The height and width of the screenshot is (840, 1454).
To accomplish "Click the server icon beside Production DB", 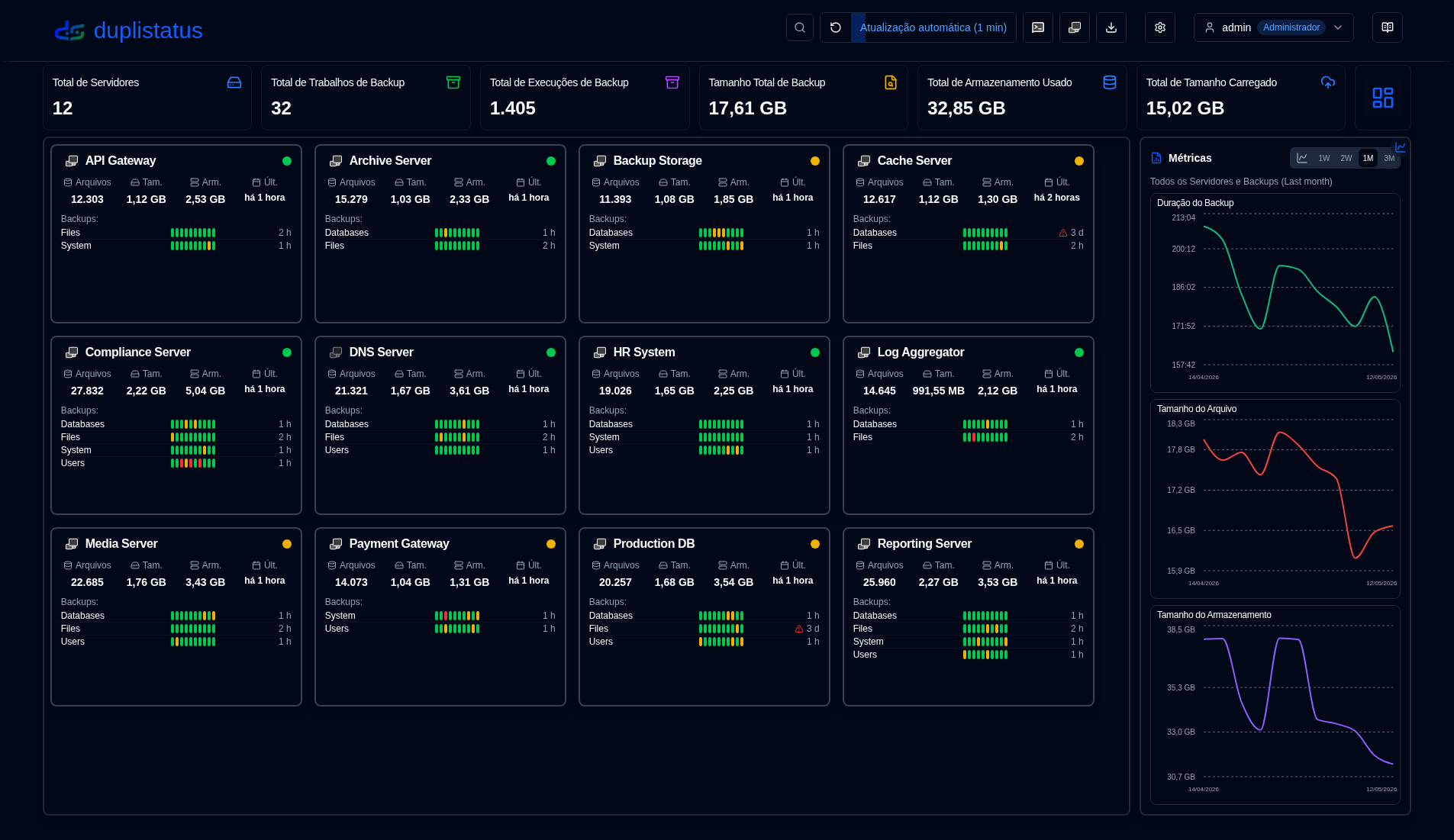I will (600, 544).
